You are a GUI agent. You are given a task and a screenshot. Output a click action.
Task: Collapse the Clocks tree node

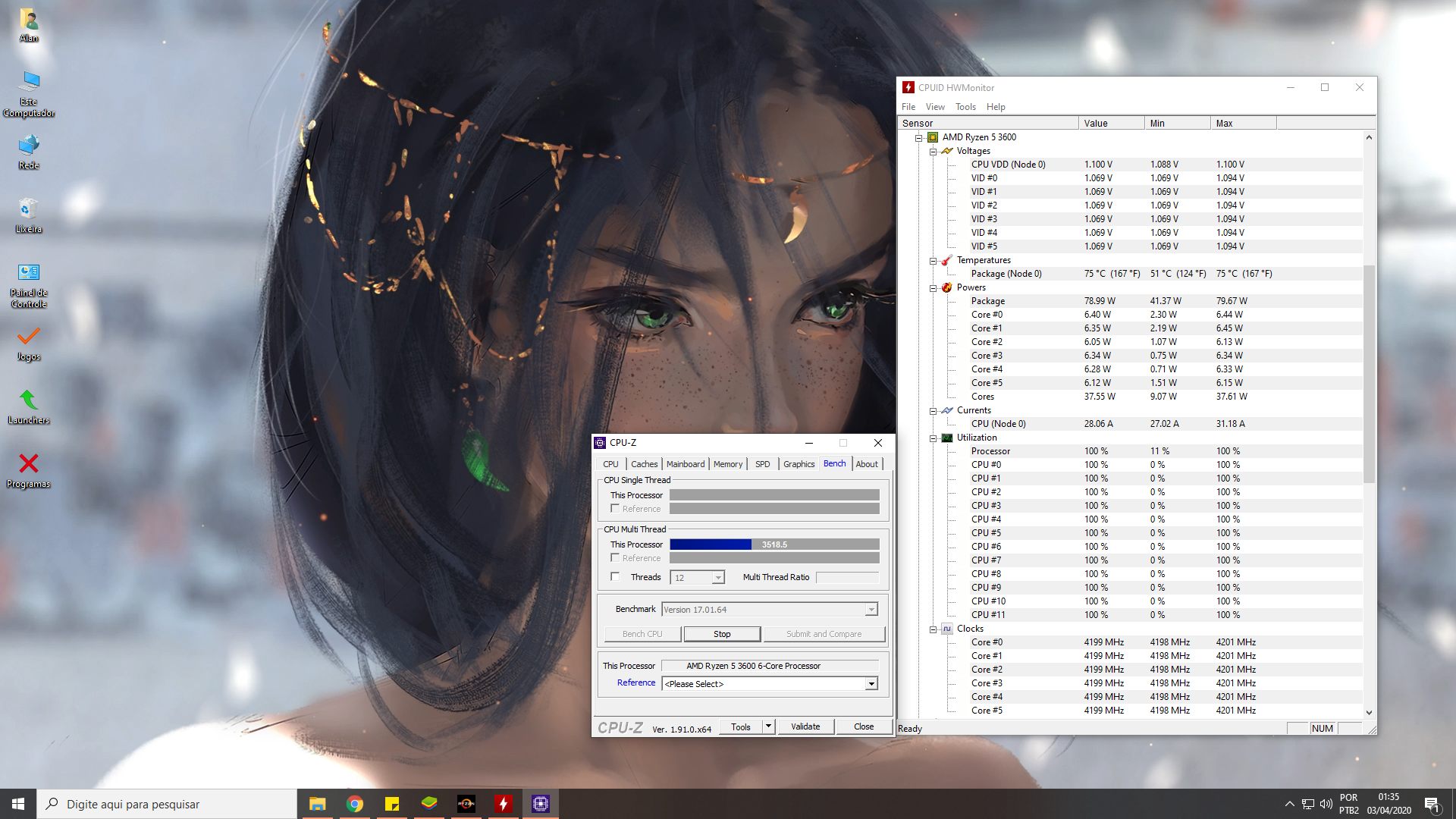[933, 629]
